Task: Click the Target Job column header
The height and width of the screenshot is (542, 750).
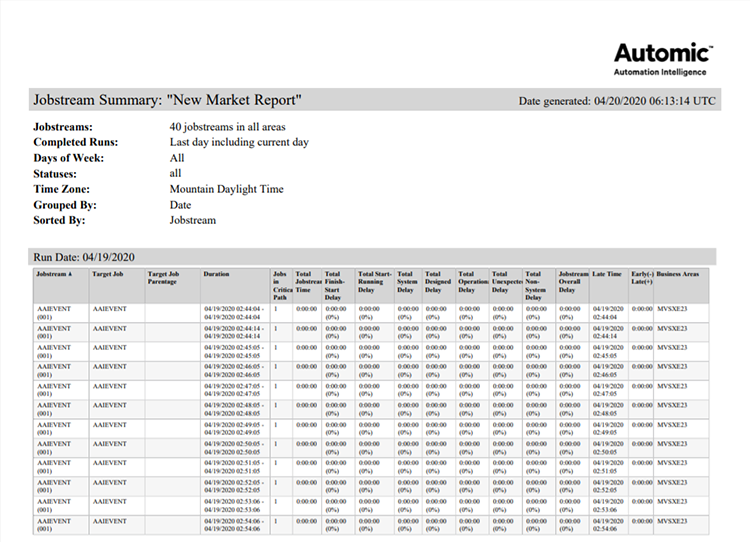Action: [x=109, y=274]
